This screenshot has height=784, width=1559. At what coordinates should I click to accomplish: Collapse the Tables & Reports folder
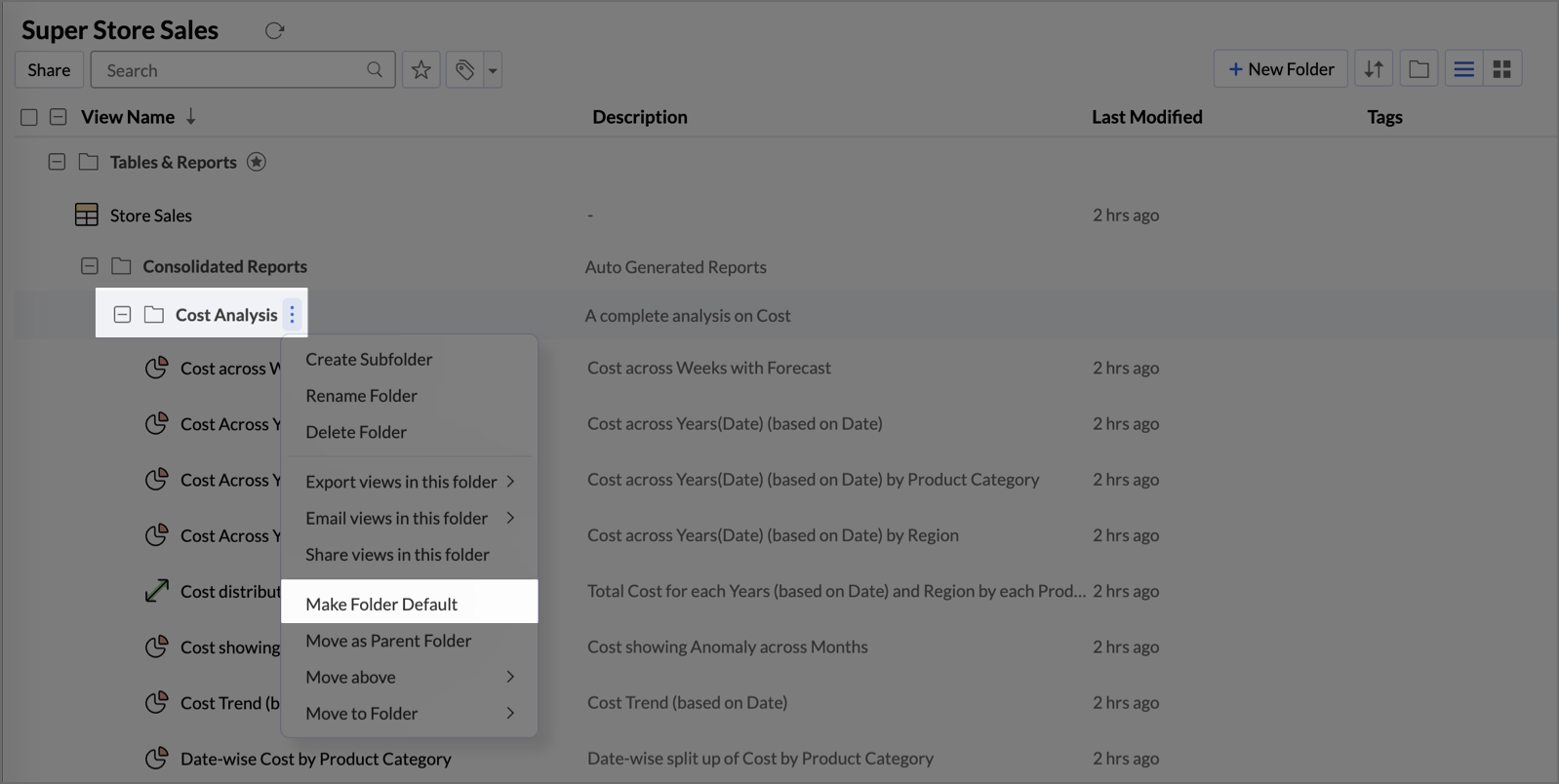tap(57, 162)
